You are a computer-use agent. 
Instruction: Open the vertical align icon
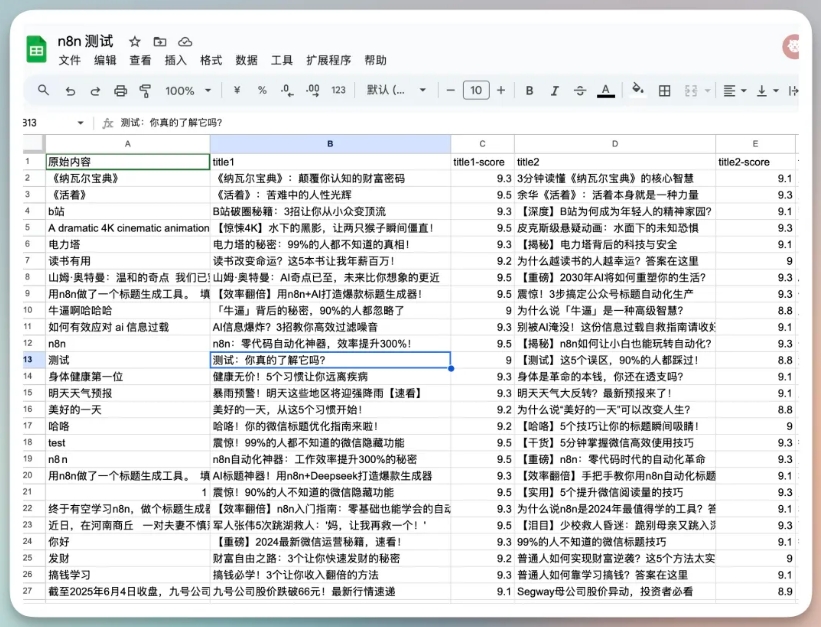[x=762, y=91]
